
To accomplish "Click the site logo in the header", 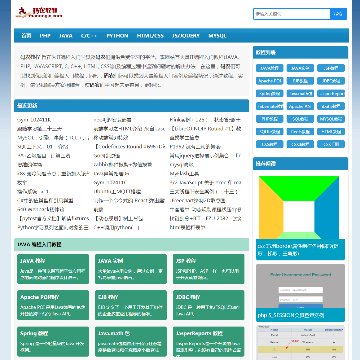I will click(39, 12).
